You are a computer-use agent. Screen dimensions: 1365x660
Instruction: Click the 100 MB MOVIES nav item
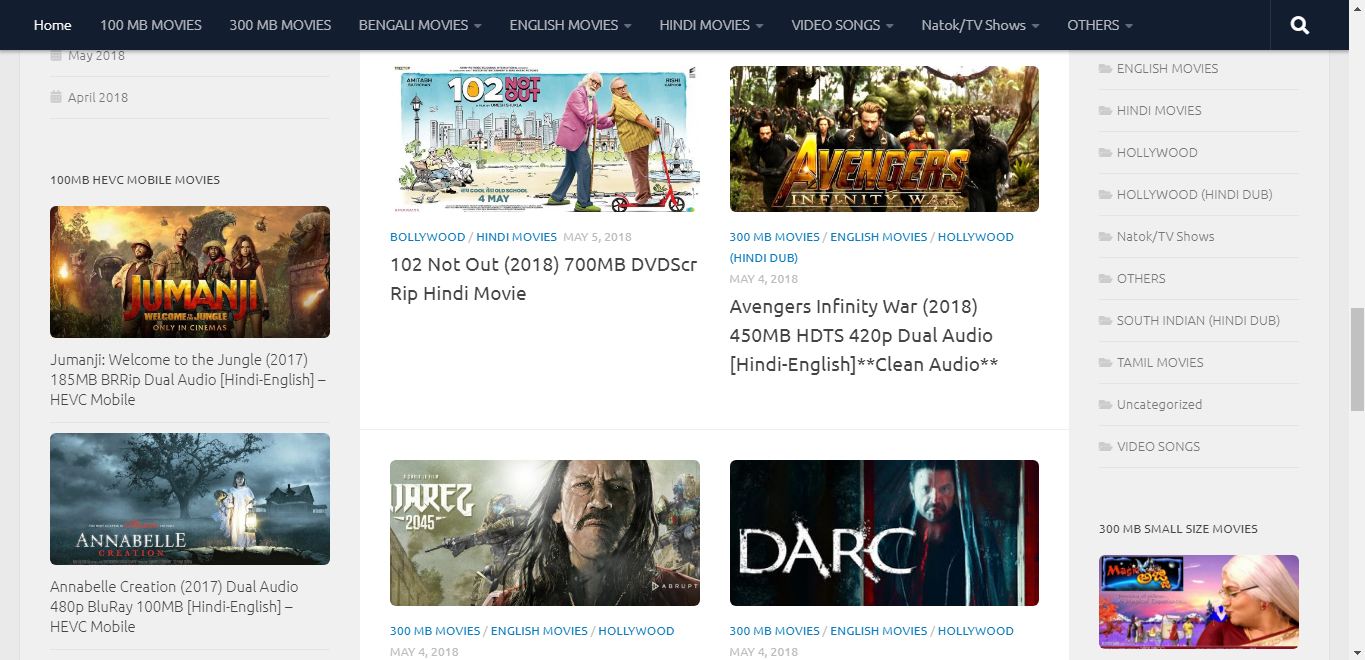(x=151, y=25)
